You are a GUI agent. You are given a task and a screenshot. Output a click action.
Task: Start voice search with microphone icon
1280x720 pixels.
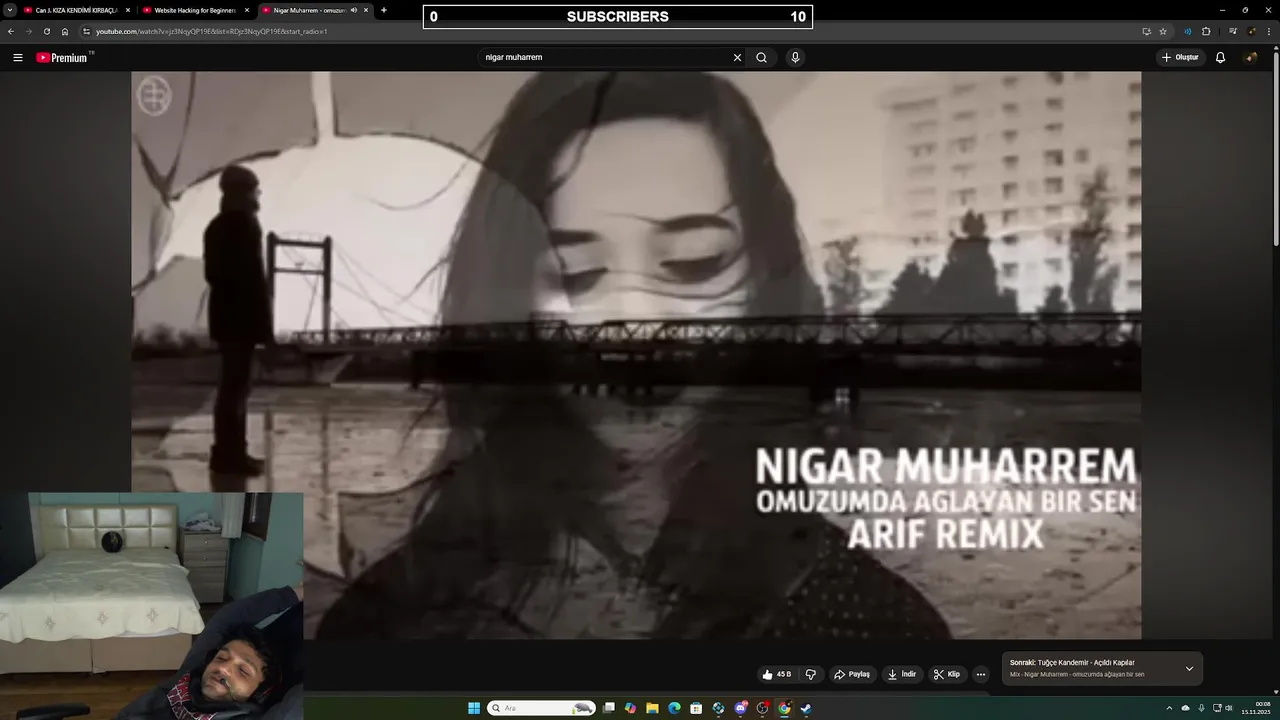[795, 58]
